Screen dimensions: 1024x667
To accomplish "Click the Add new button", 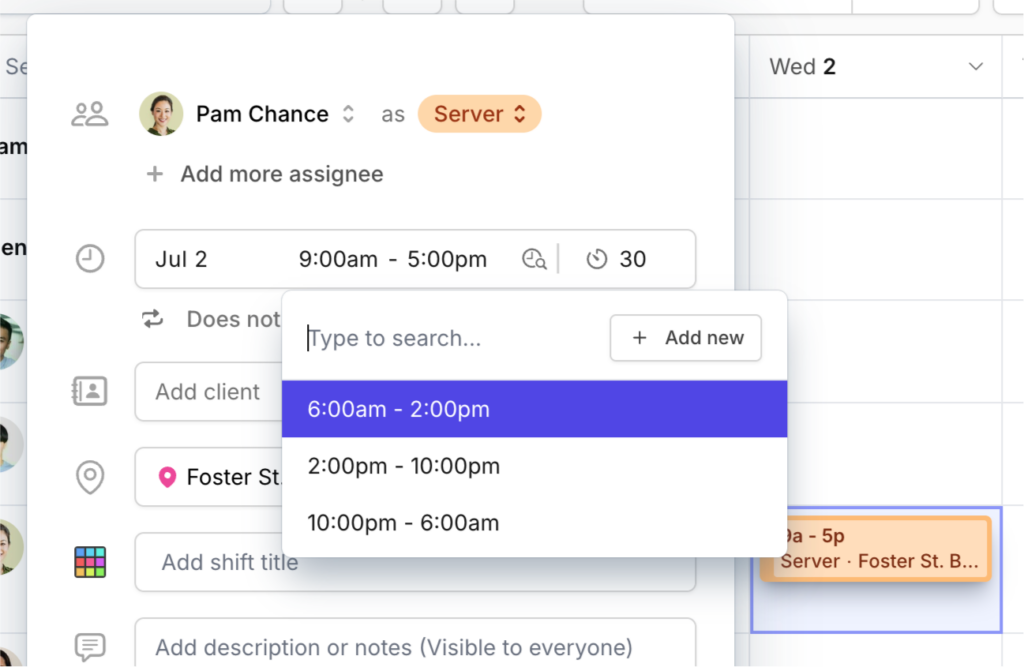I will pyautogui.click(x=686, y=338).
